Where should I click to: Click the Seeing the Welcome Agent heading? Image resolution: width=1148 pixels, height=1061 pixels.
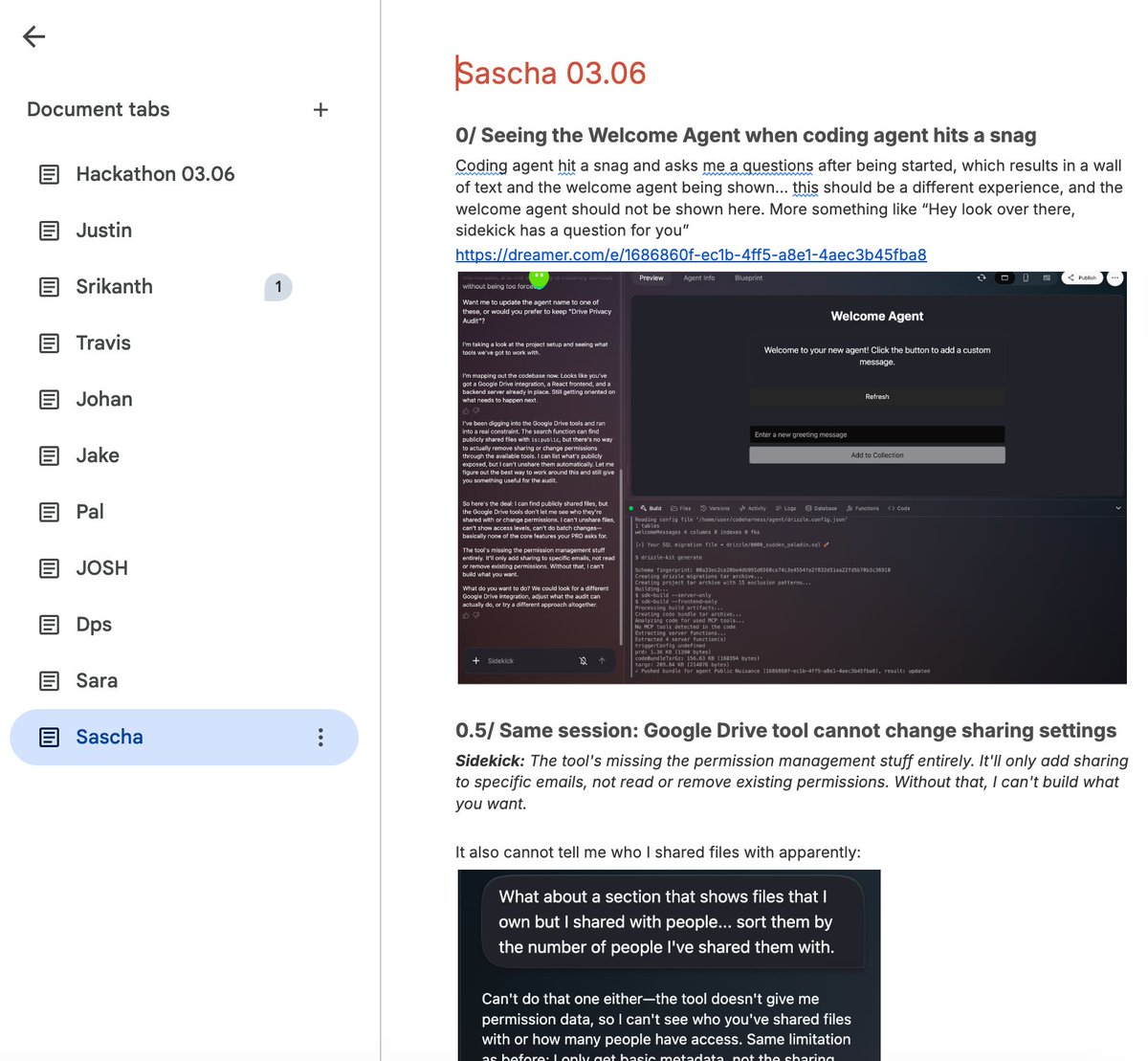coord(745,136)
